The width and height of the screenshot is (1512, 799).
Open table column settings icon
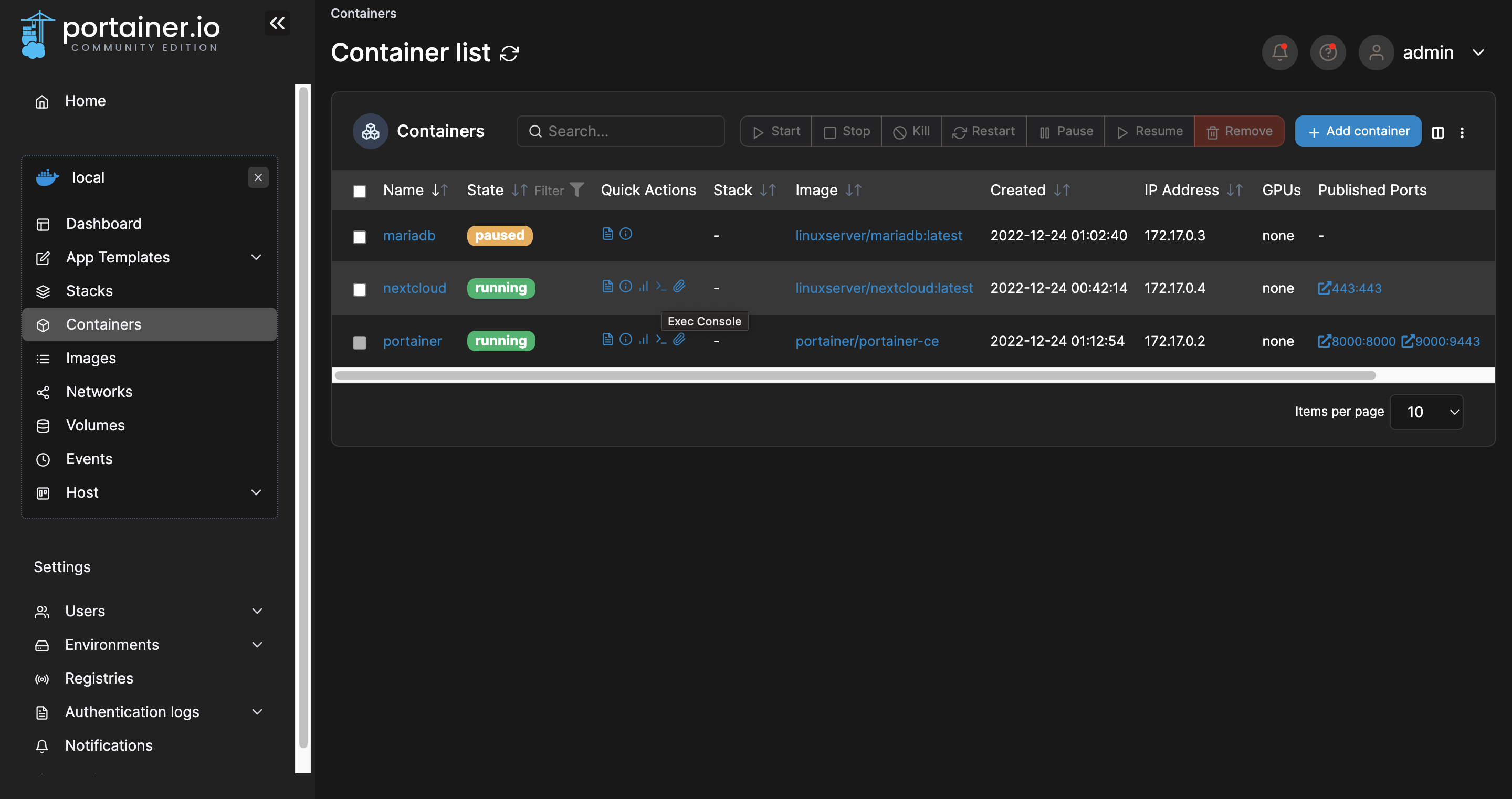pos(1437,133)
